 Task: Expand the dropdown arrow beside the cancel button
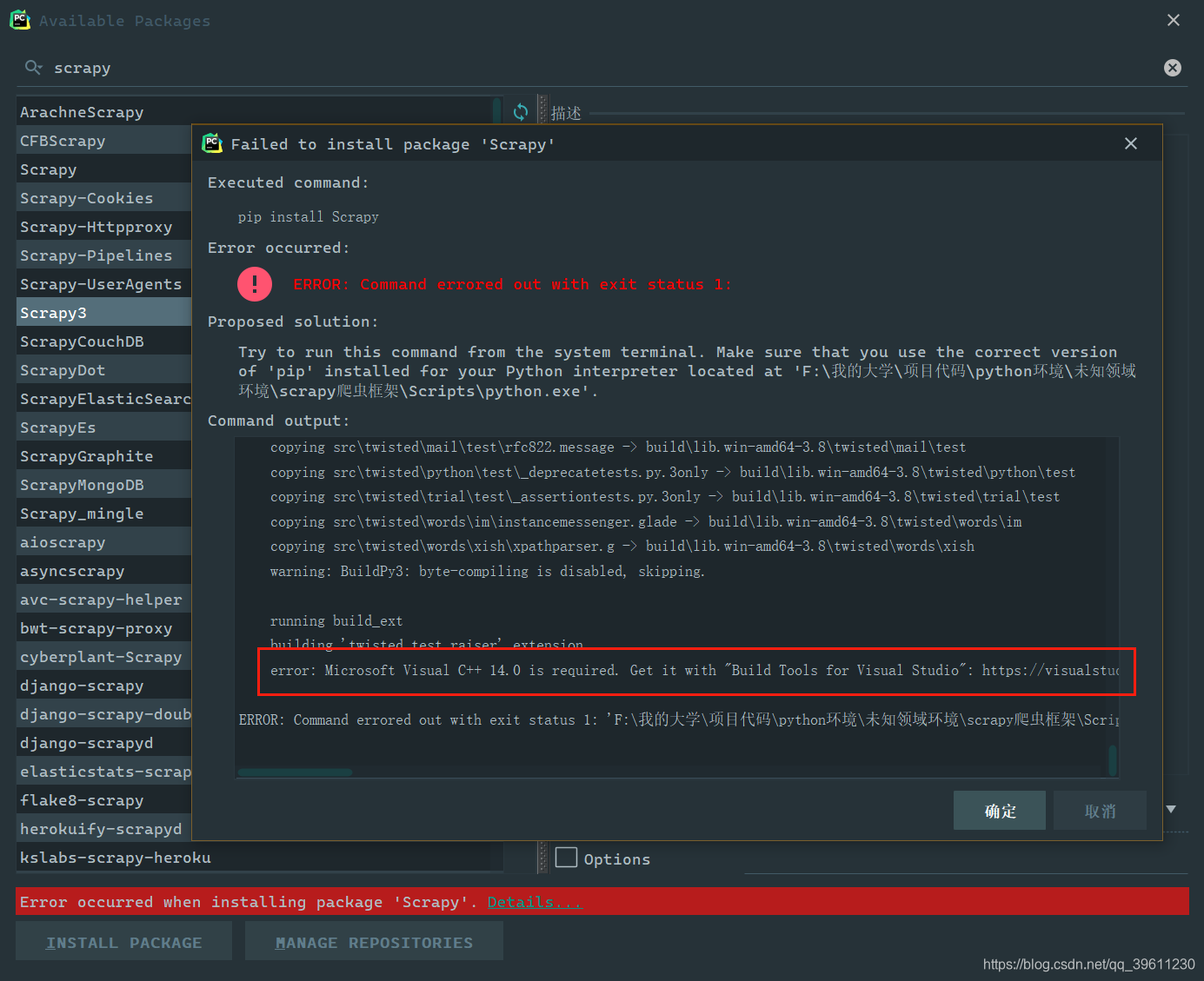[x=1171, y=809]
